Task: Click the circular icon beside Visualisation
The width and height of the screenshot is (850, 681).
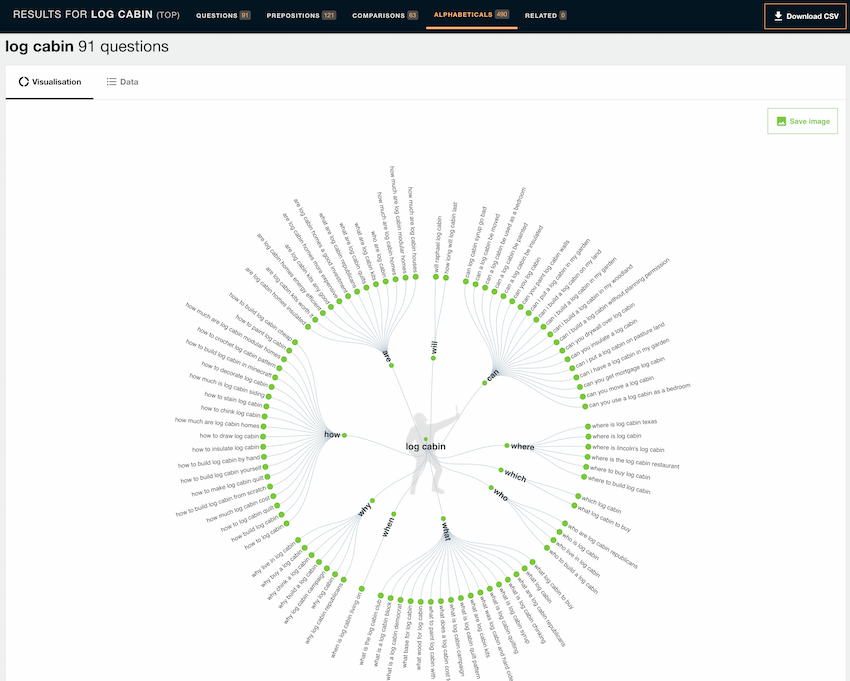Action: point(24,81)
